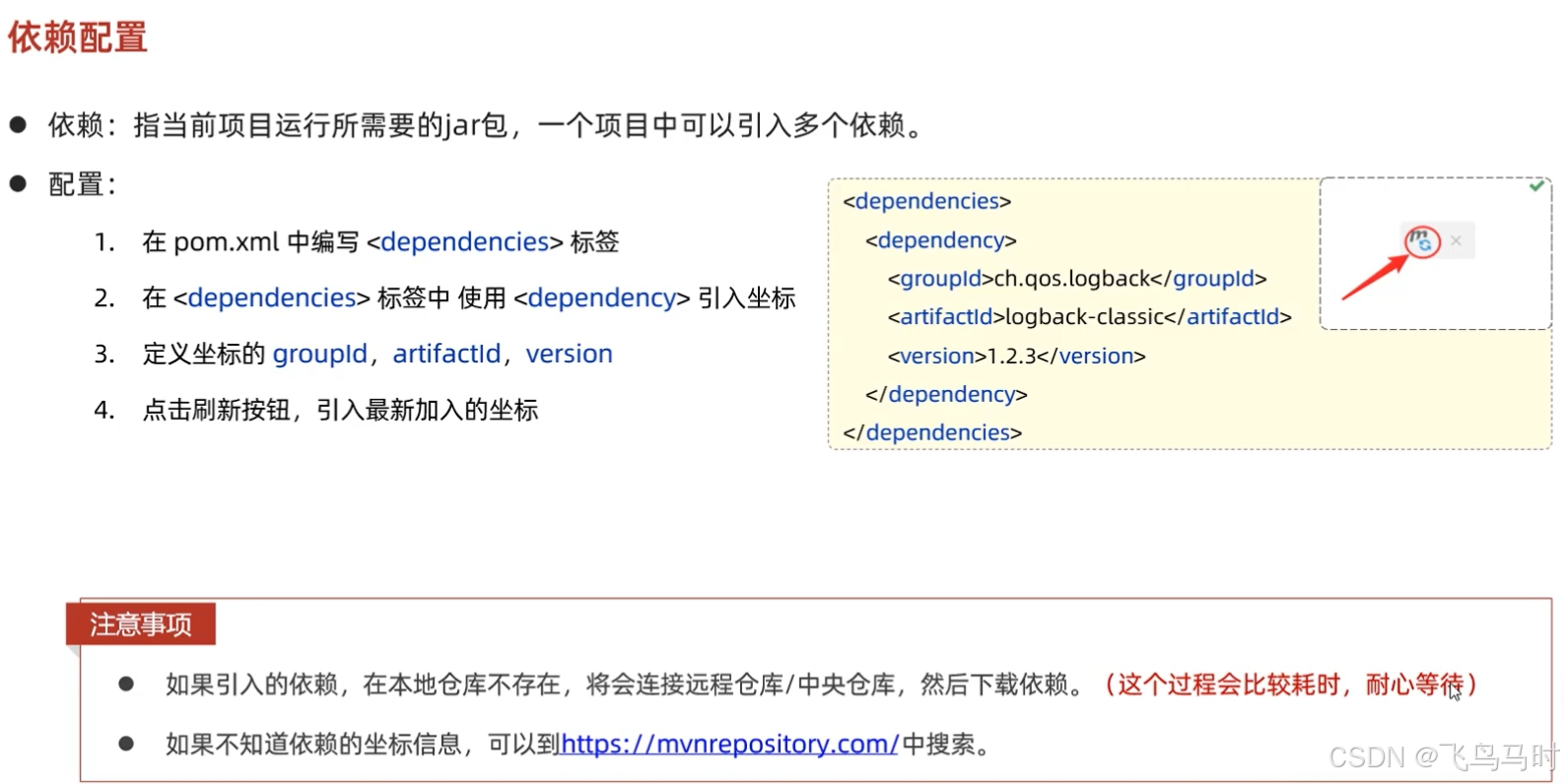Image resolution: width=1564 pixels, height=784 pixels.
Task: Click the closing </dependencies> tag
Action: [932, 432]
